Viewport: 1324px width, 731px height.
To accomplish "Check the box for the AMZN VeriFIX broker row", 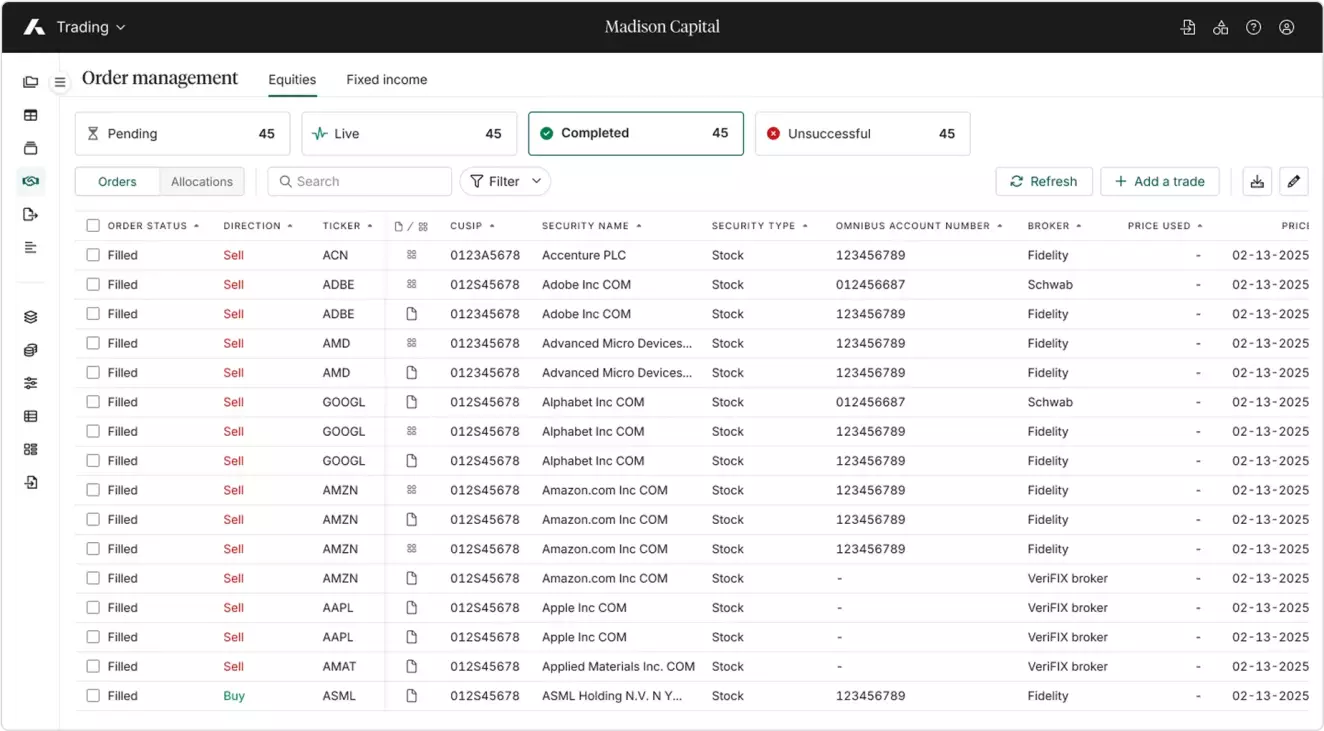I will pyautogui.click(x=93, y=578).
